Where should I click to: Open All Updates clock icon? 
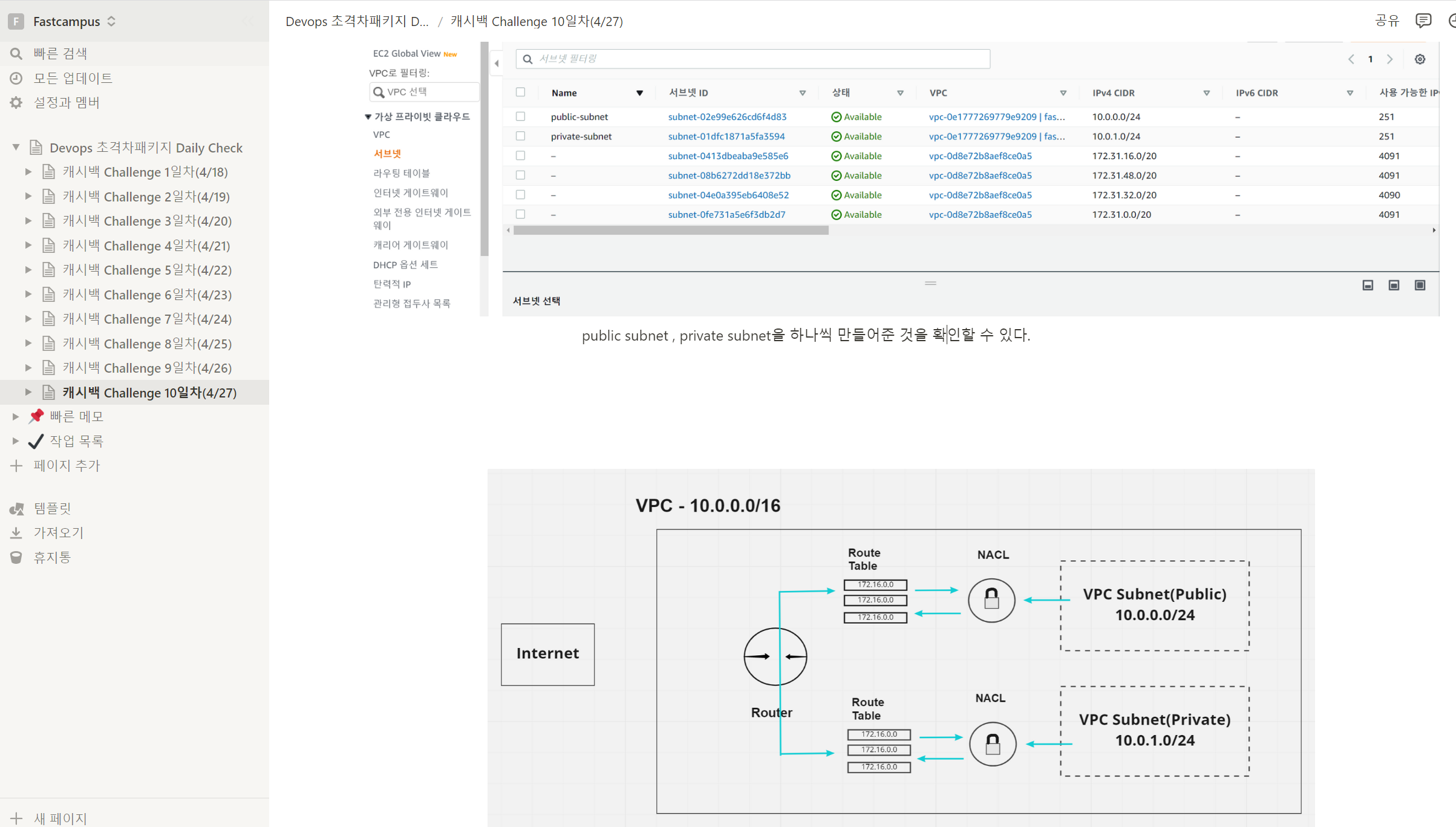click(x=16, y=78)
